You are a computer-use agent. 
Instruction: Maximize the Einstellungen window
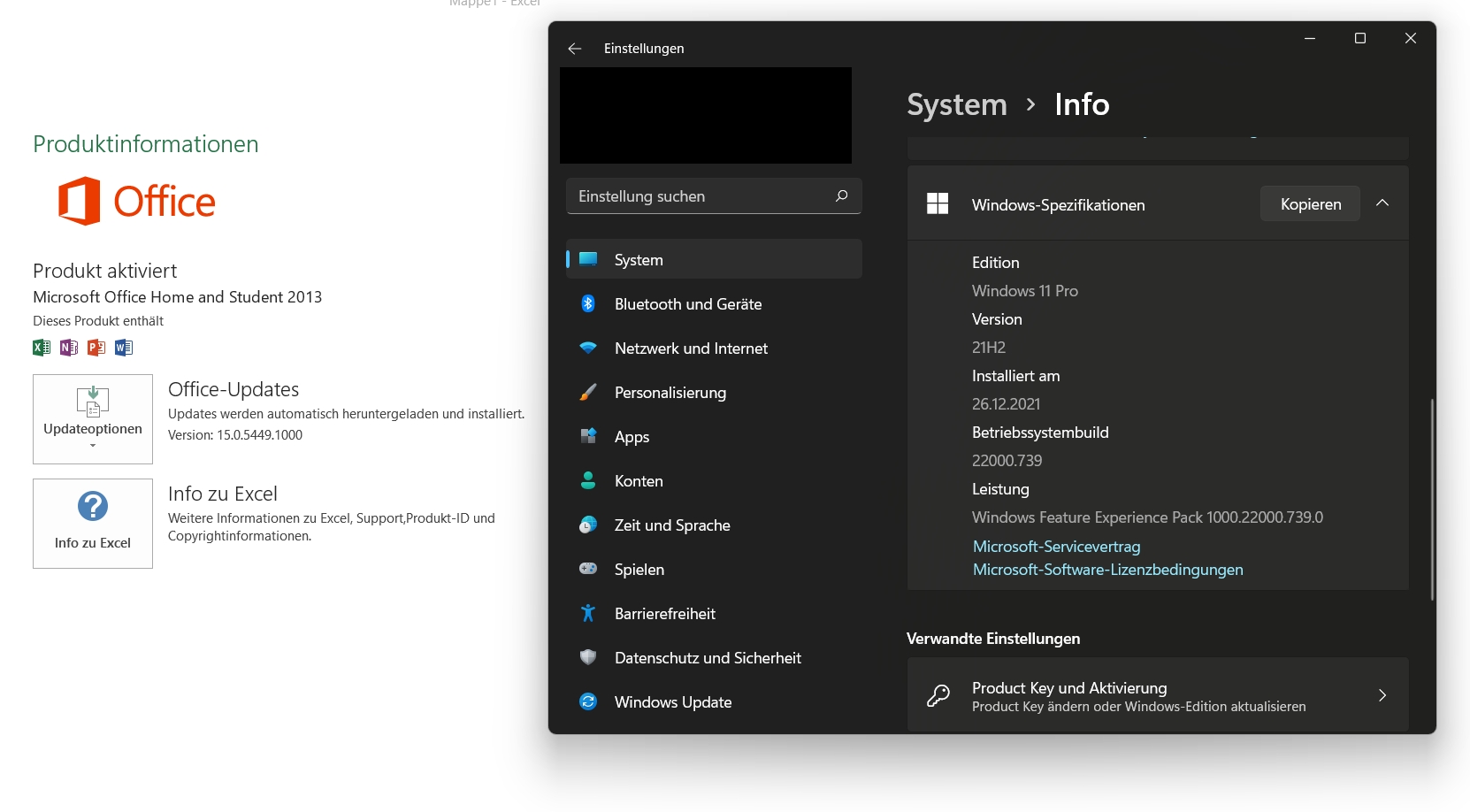(1360, 38)
